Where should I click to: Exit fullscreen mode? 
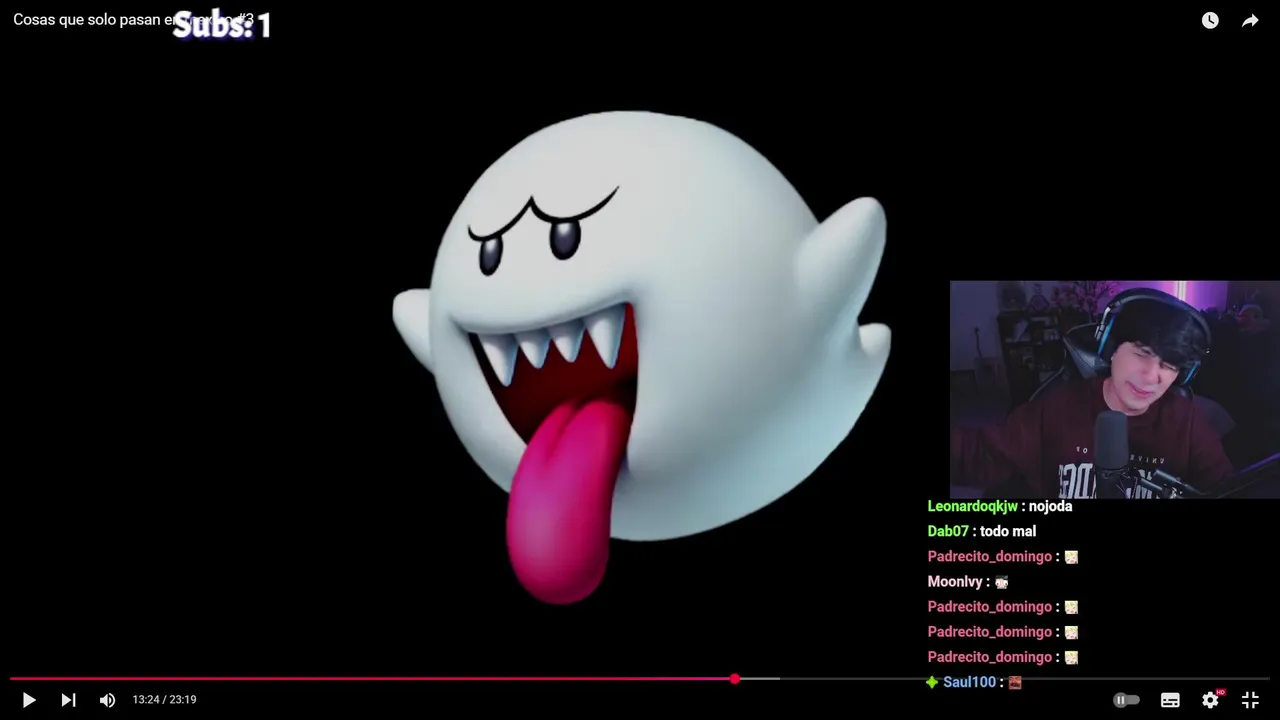coord(1250,700)
